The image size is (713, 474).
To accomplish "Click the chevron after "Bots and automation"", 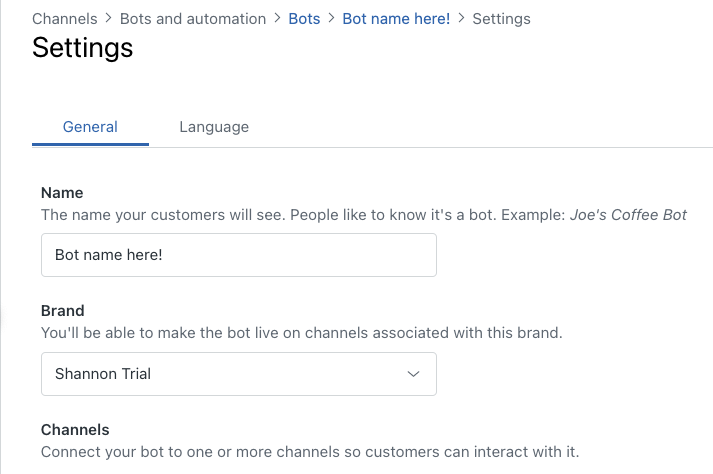I will [277, 19].
